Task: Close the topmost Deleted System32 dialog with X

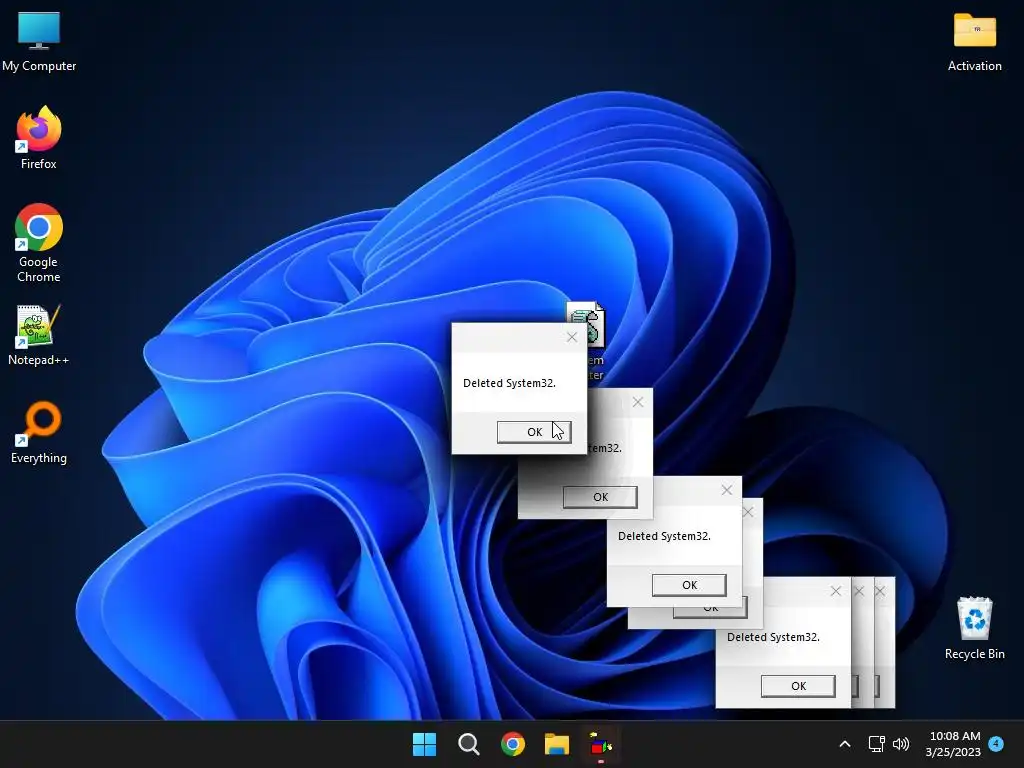Action: (x=572, y=337)
